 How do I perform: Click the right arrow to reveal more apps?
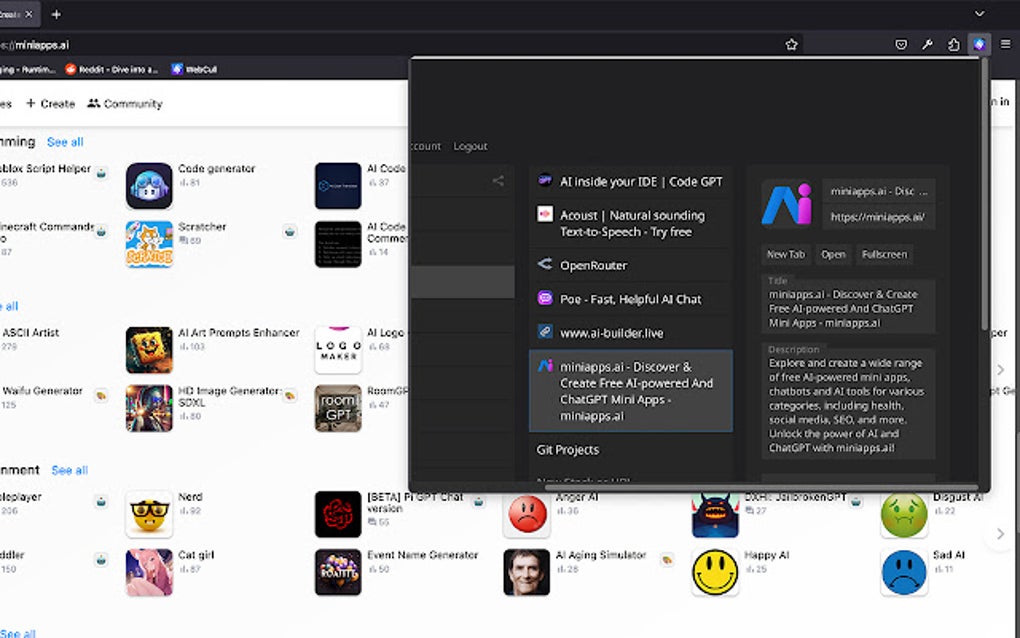[999, 369]
